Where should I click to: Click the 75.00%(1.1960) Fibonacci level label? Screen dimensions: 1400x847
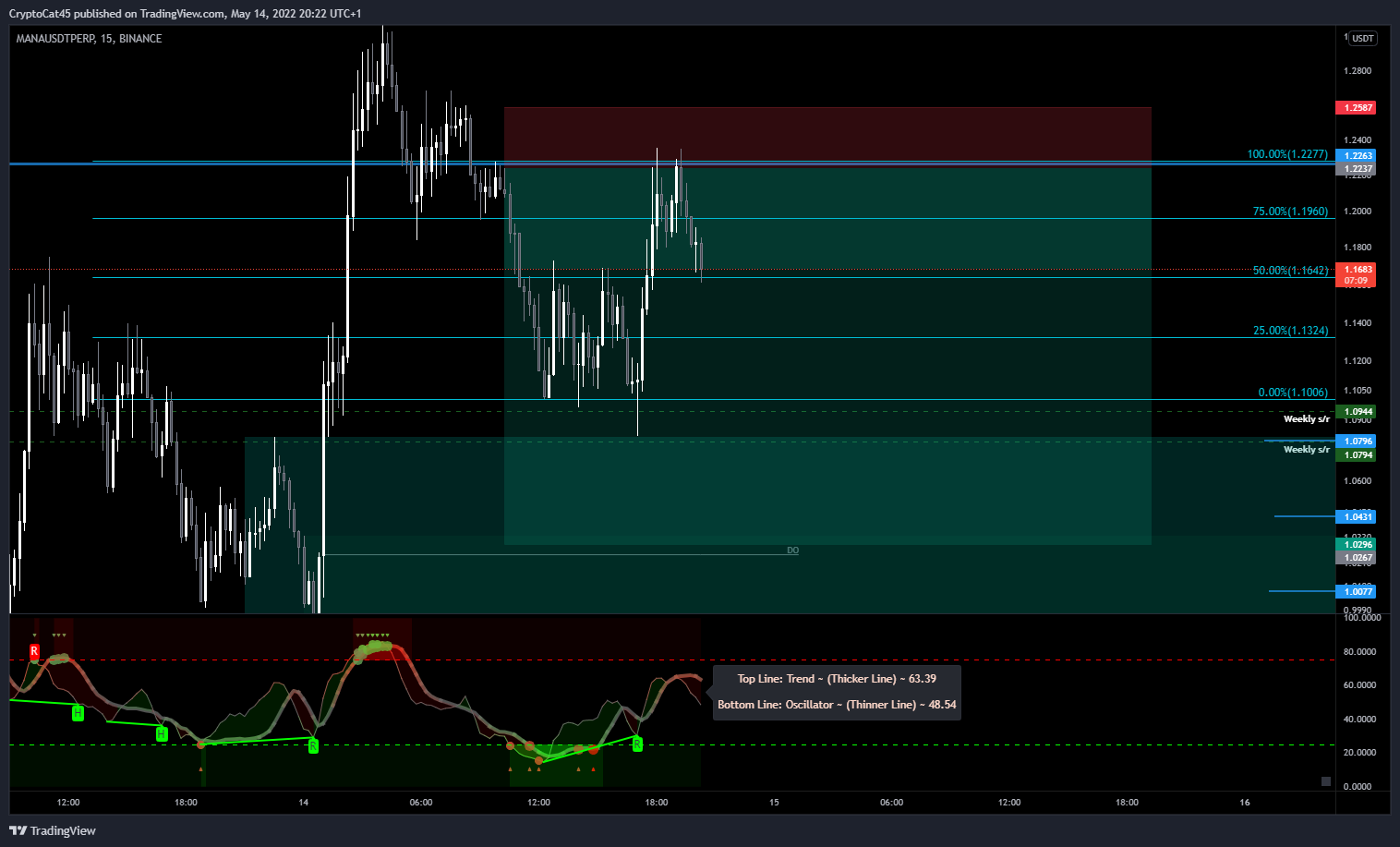(x=1290, y=212)
